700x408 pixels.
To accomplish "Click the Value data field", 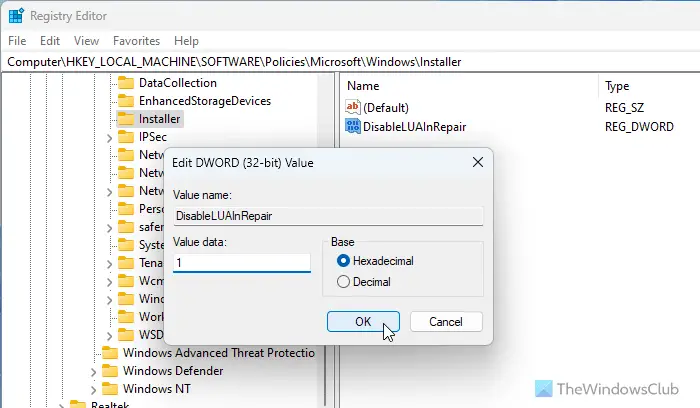I will click(x=242, y=262).
